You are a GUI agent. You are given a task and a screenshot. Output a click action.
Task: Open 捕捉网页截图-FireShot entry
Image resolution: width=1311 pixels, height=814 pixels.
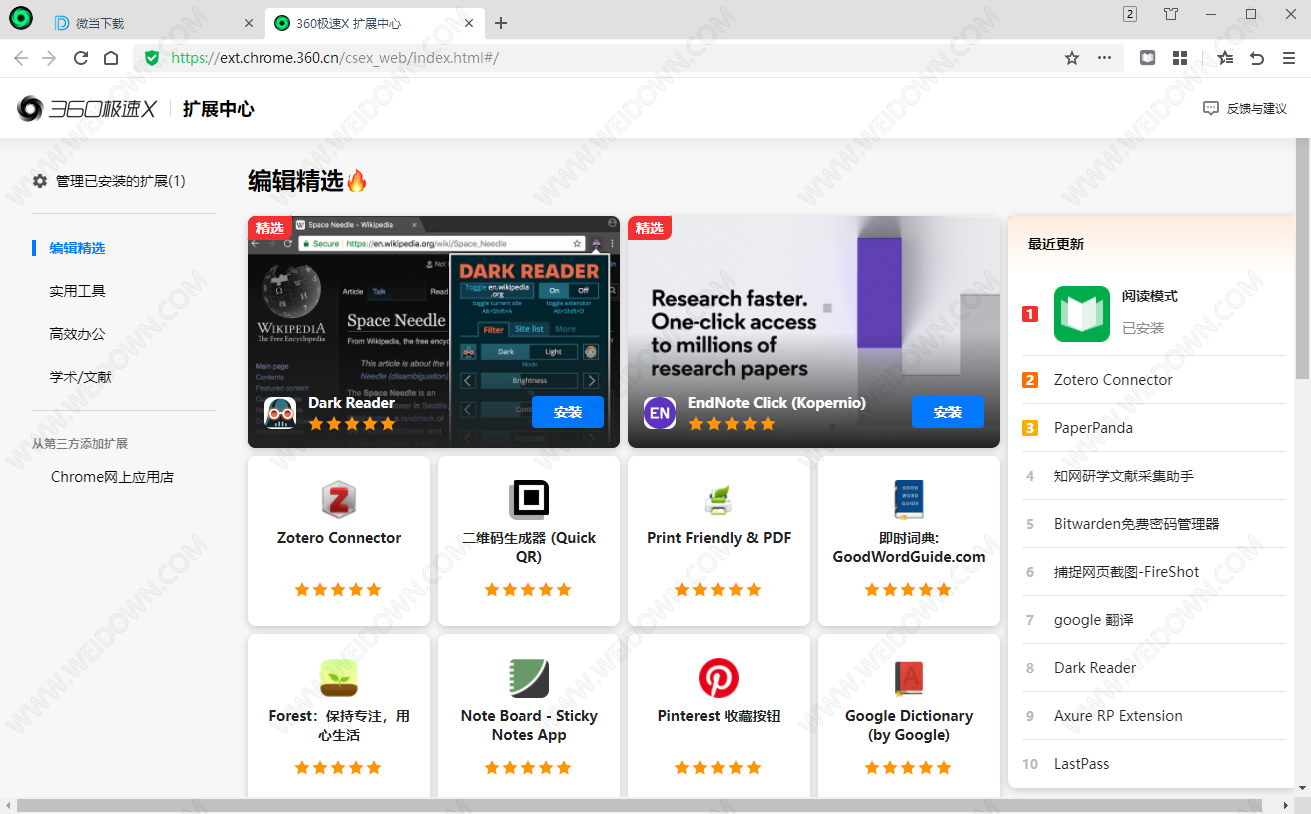click(1127, 572)
